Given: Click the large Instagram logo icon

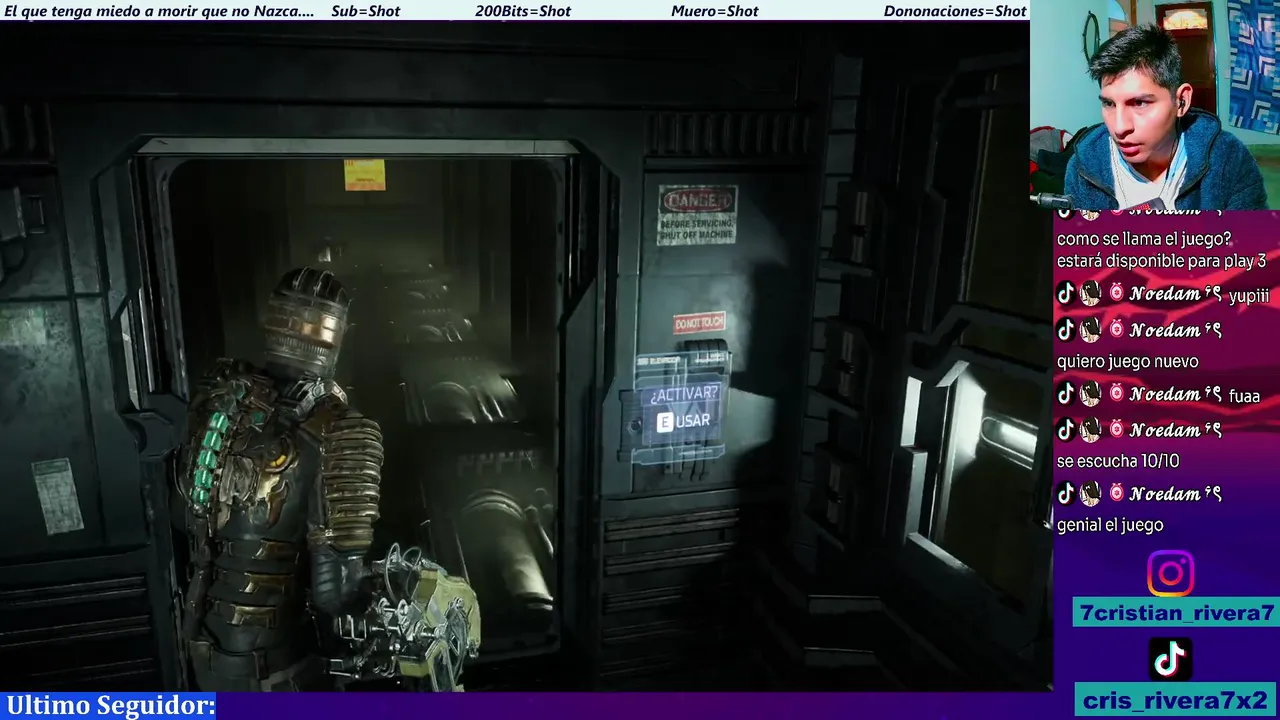Looking at the screenshot, I should tap(1170, 574).
